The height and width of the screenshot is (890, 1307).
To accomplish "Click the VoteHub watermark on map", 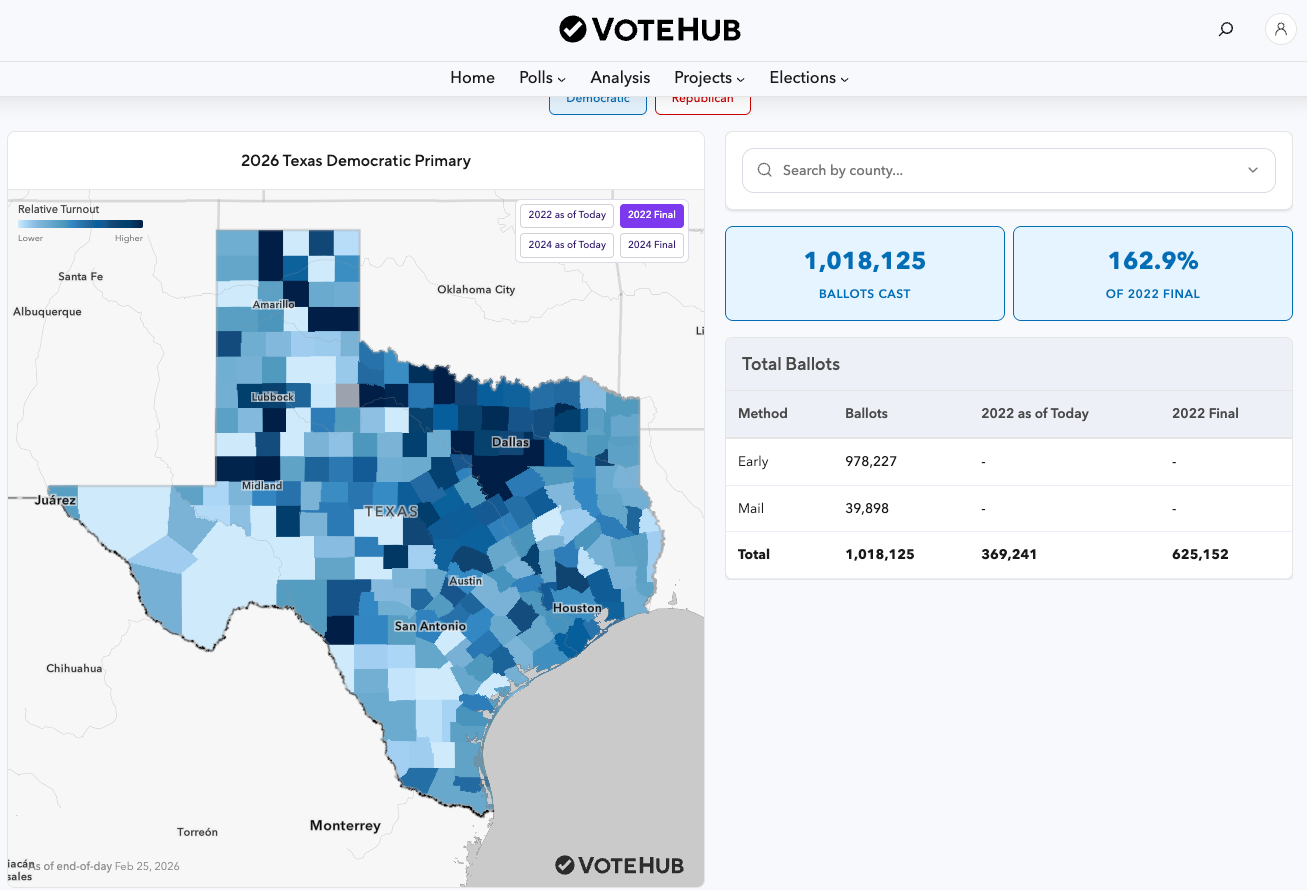I will (x=620, y=865).
